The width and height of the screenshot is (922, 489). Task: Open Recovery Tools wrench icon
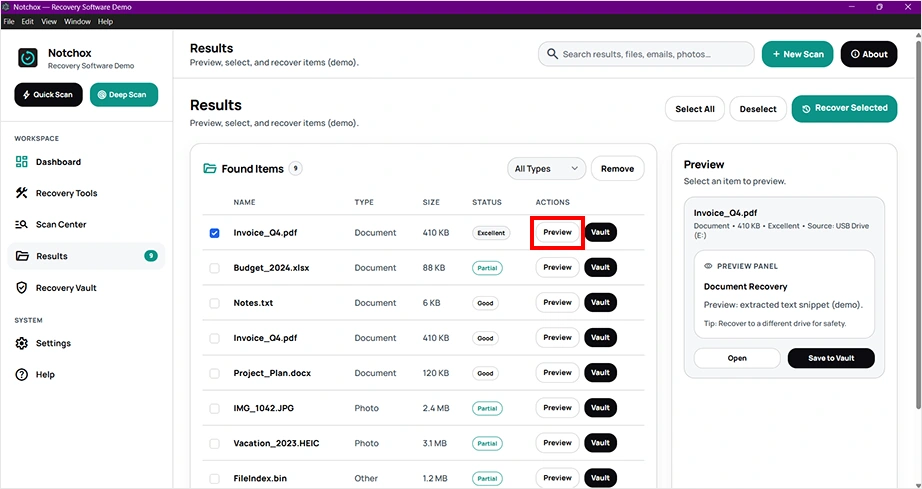coord(22,193)
